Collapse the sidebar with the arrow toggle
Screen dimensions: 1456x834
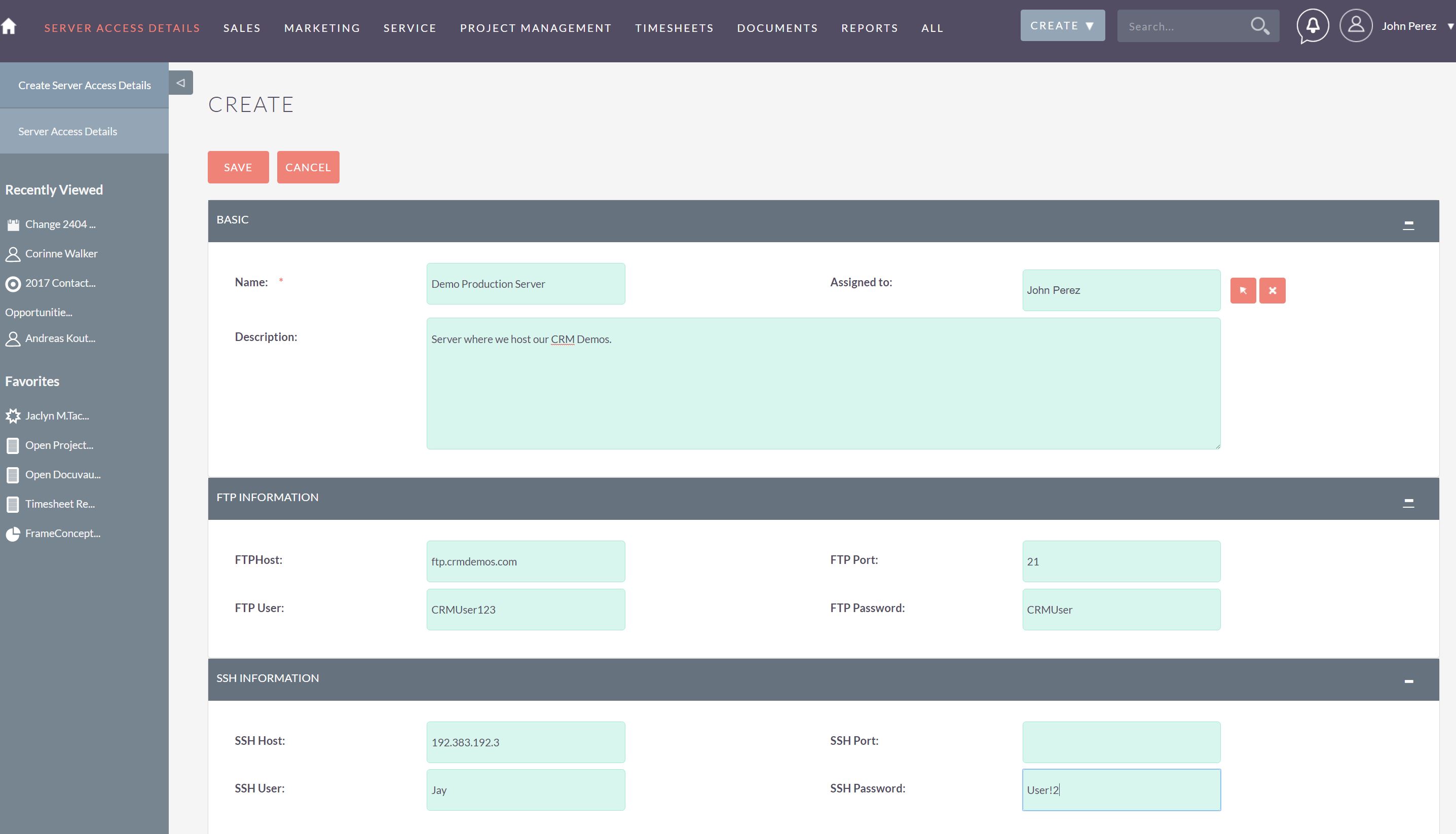pyautogui.click(x=180, y=83)
